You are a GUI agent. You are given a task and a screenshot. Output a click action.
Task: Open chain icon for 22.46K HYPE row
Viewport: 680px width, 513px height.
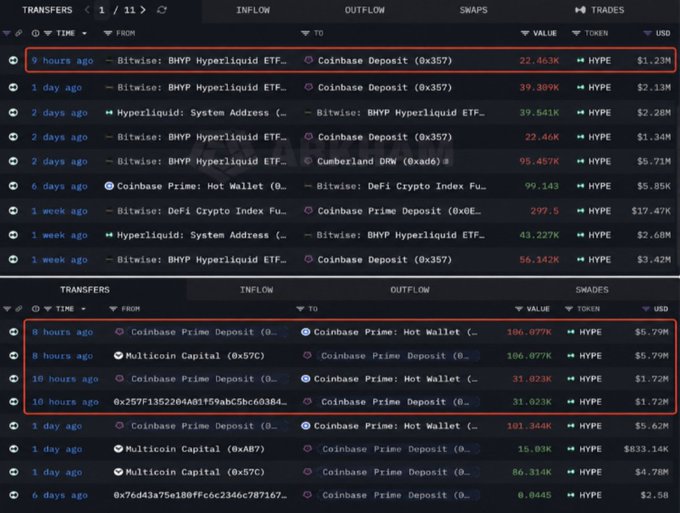13,137
